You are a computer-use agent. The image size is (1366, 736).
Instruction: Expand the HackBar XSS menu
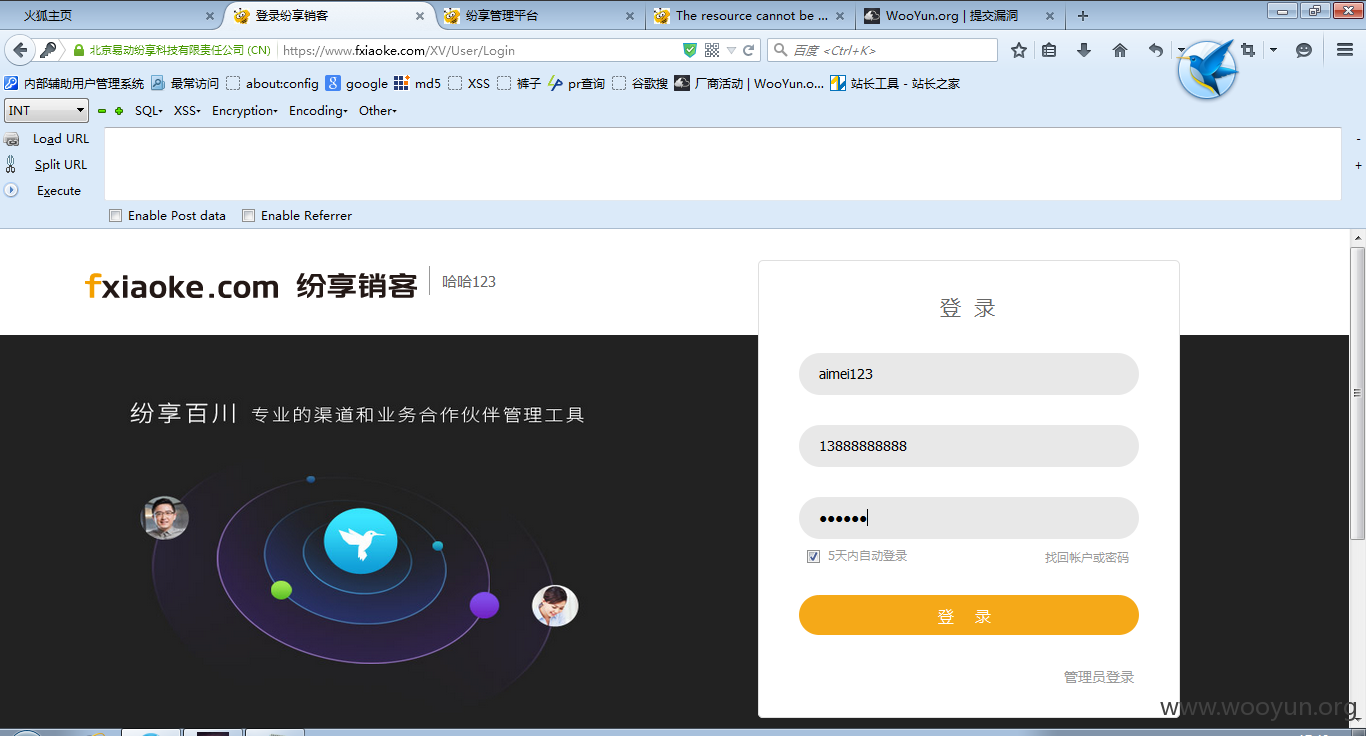(187, 111)
